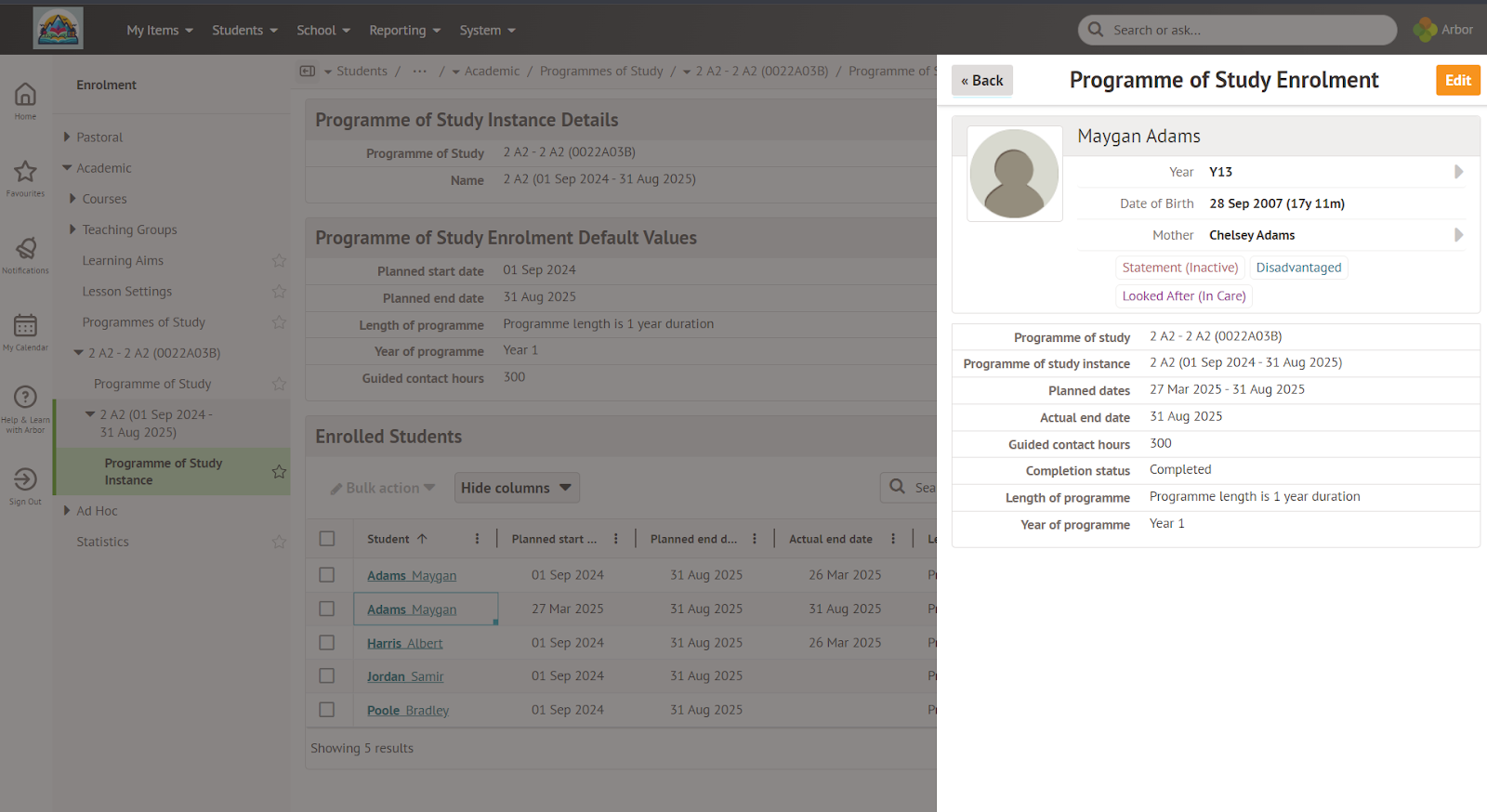Click the orange Edit button
Screen dimensions: 1487x812
pos(1457,81)
